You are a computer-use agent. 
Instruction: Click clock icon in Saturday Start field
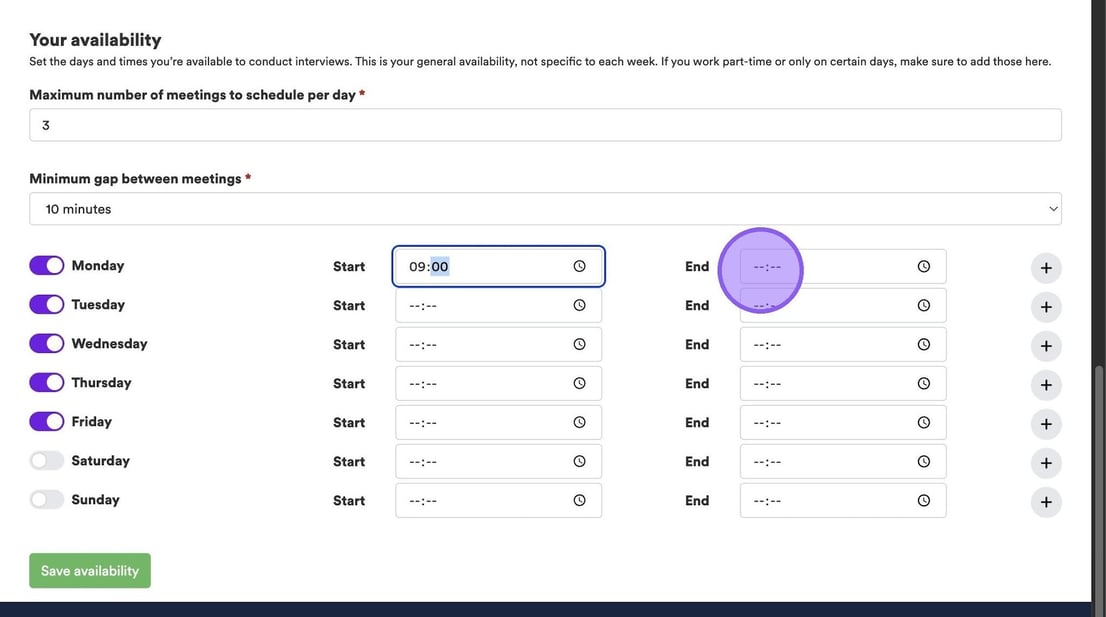pos(579,461)
